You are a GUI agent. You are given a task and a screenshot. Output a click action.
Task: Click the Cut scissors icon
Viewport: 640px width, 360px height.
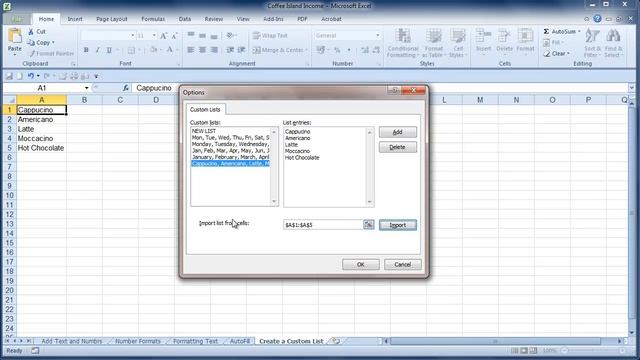[x=31, y=31]
